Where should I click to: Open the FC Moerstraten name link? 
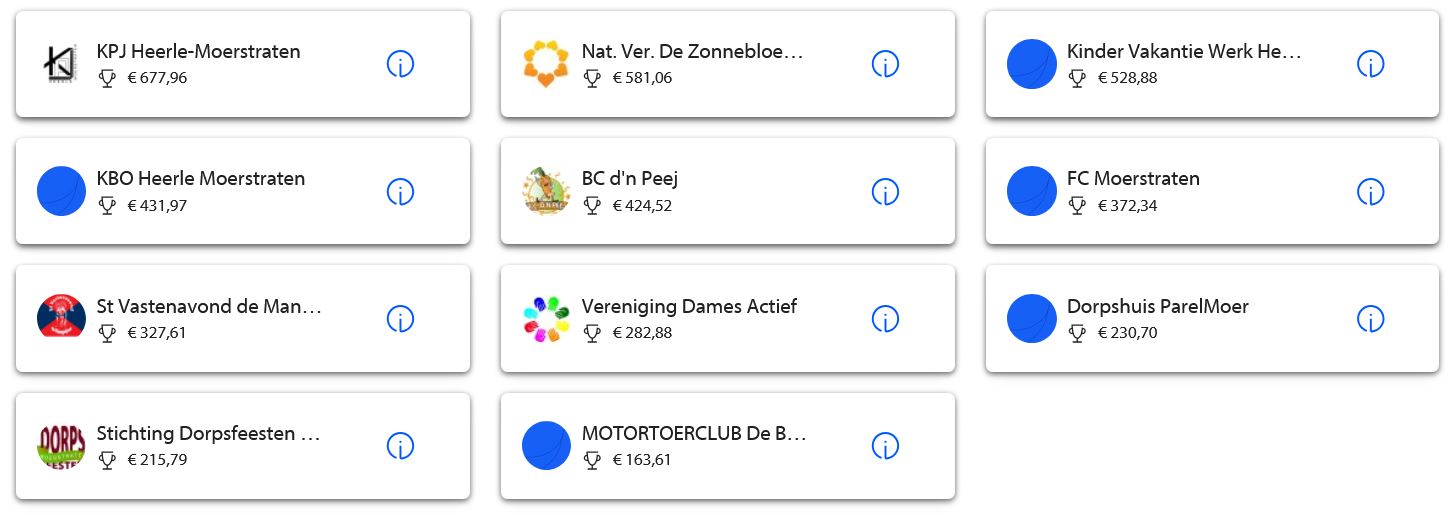click(1133, 179)
